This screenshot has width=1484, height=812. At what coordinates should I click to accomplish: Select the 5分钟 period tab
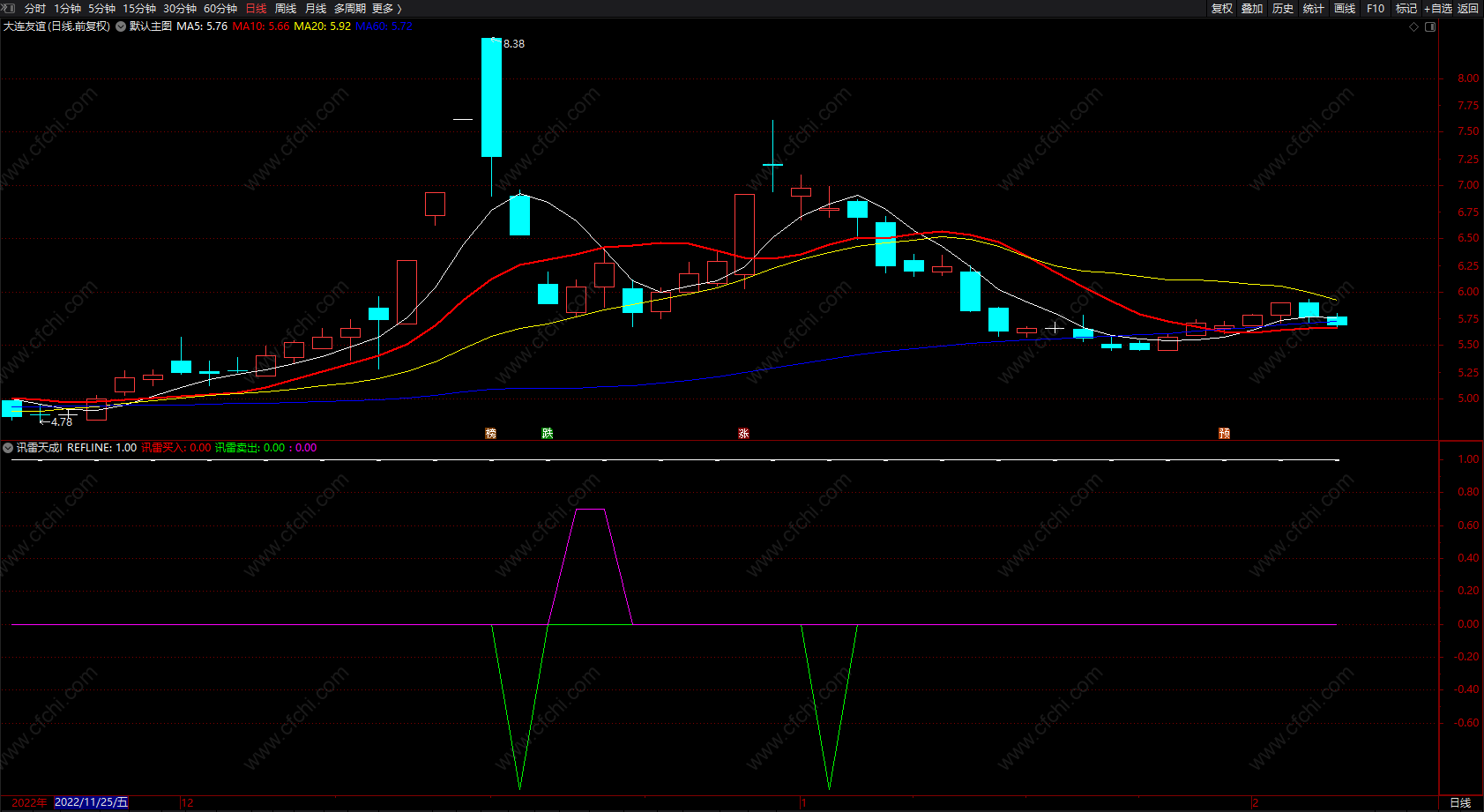pyautogui.click(x=101, y=9)
